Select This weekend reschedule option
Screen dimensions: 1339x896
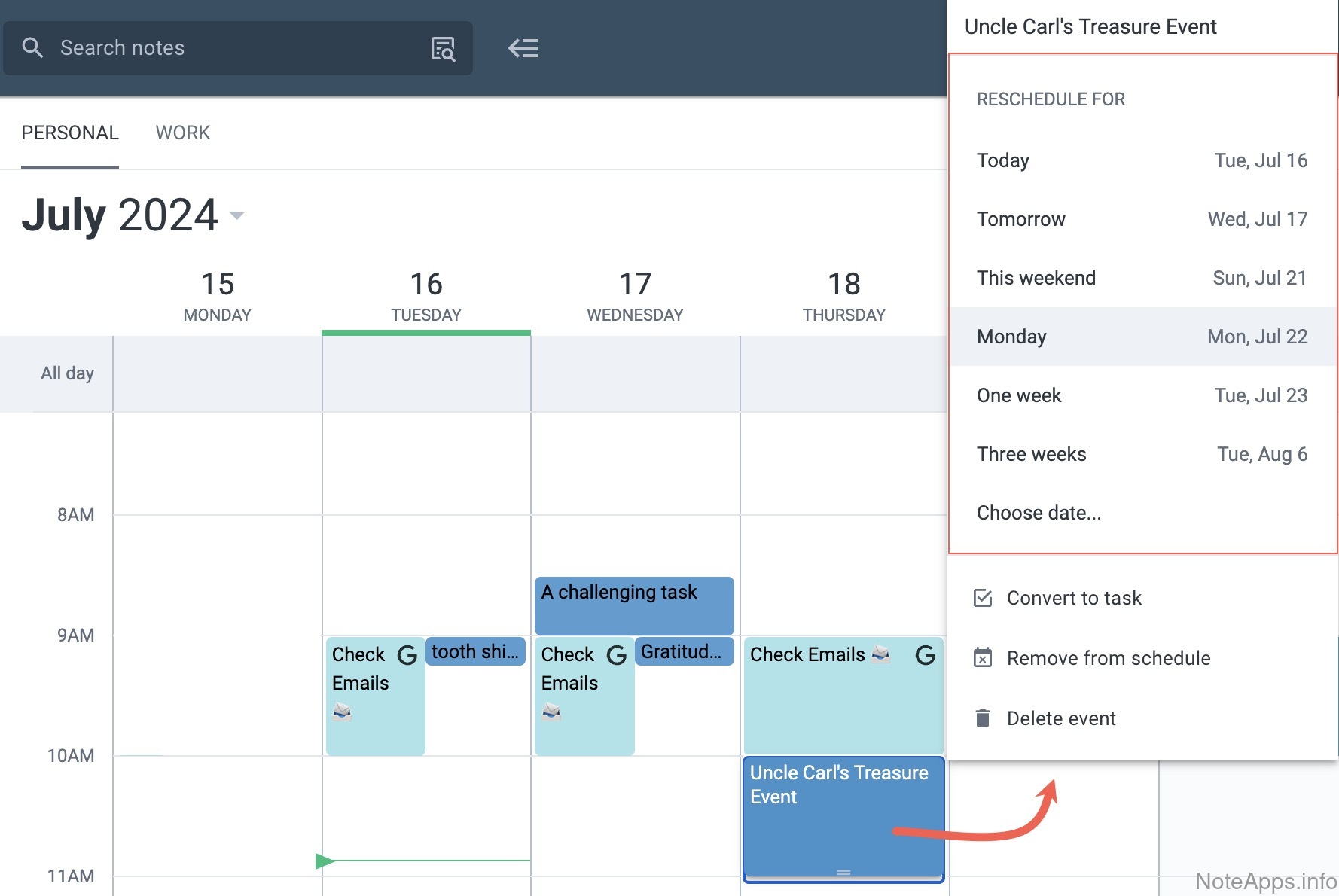(1142, 278)
